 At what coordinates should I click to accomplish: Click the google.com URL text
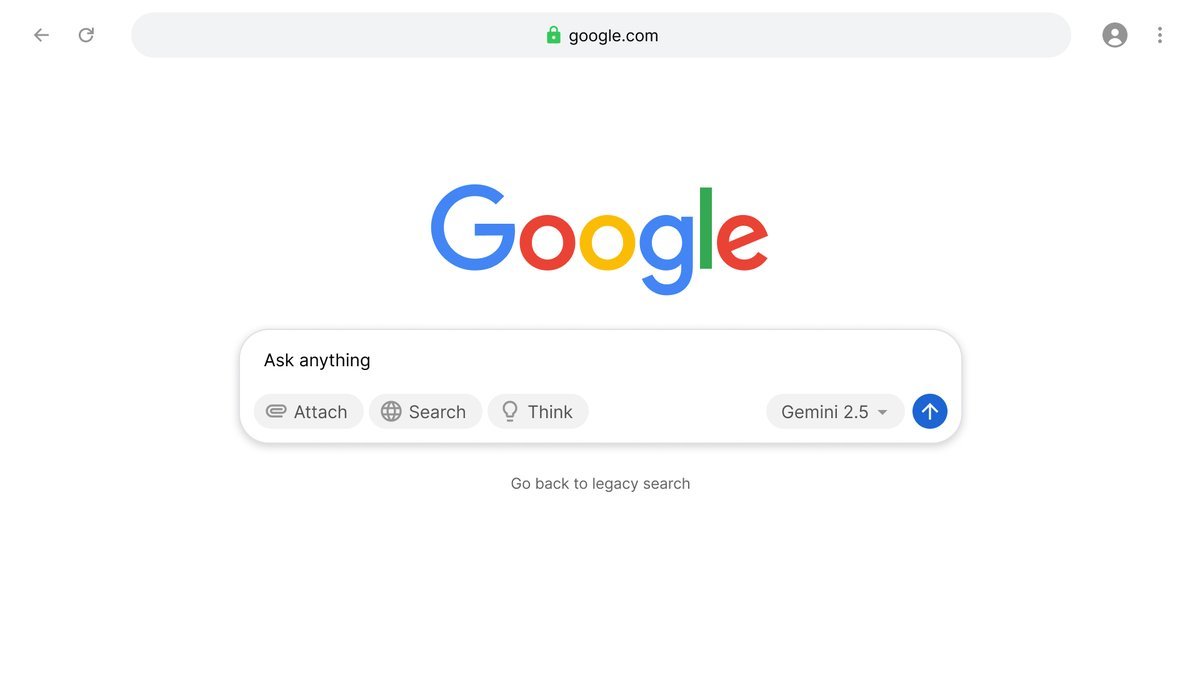613,36
